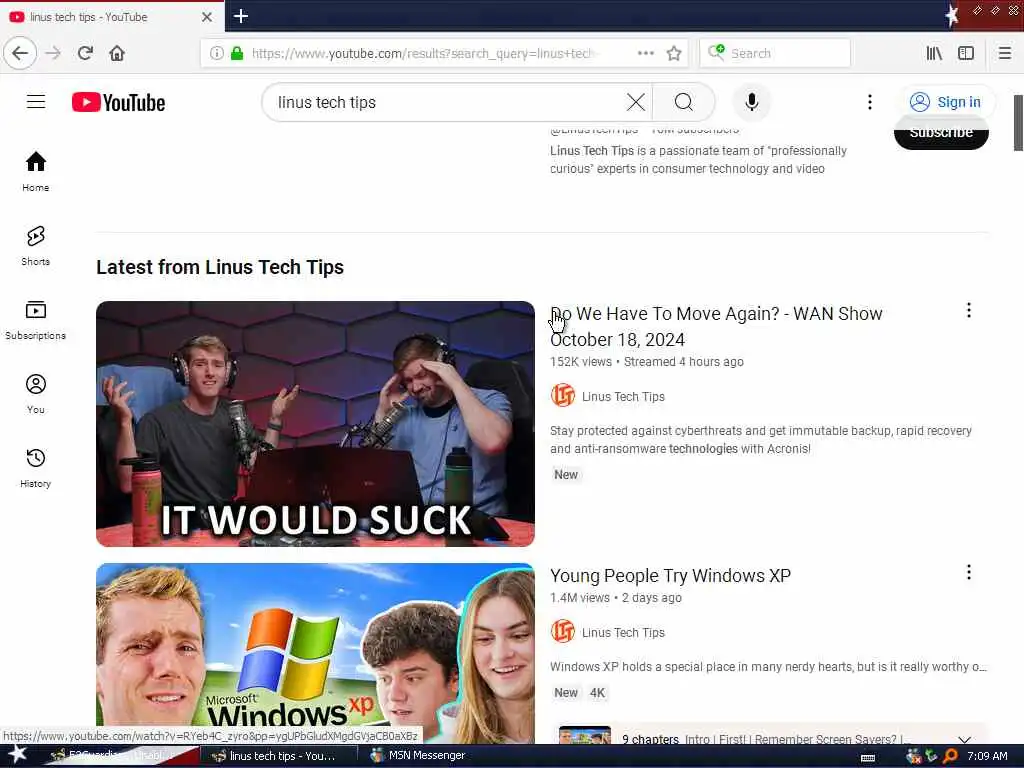The height and width of the screenshot is (768, 1024).
Task: Open more options for Windows XP video
Action: (x=968, y=572)
